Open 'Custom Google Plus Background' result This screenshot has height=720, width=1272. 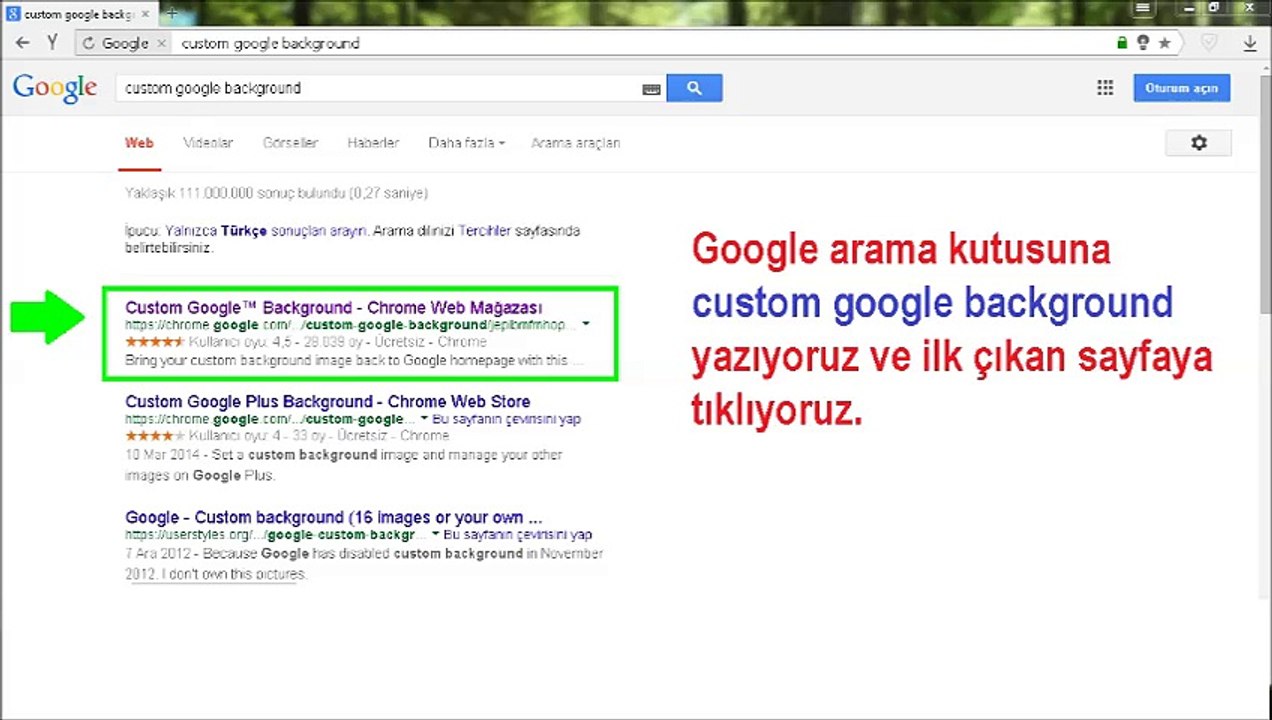[x=328, y=401]
